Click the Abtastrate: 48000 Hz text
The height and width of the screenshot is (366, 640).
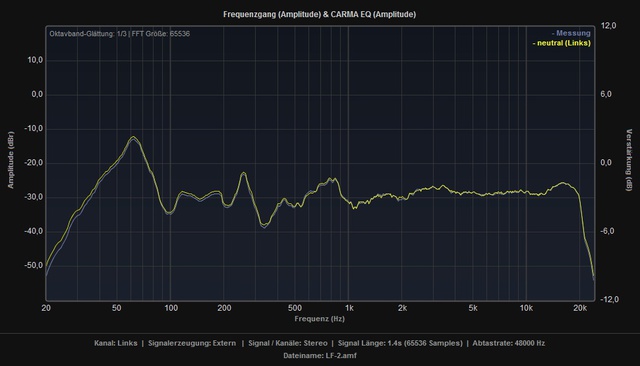(509, 343)
